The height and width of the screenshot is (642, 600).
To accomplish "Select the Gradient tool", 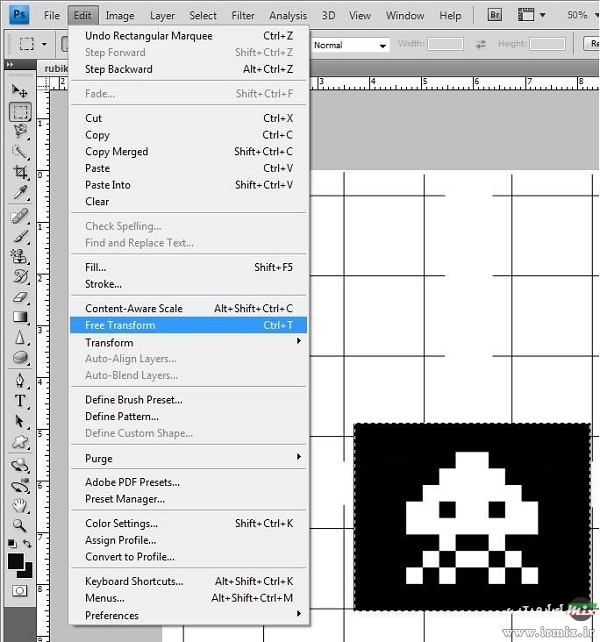I will (20, 317).
